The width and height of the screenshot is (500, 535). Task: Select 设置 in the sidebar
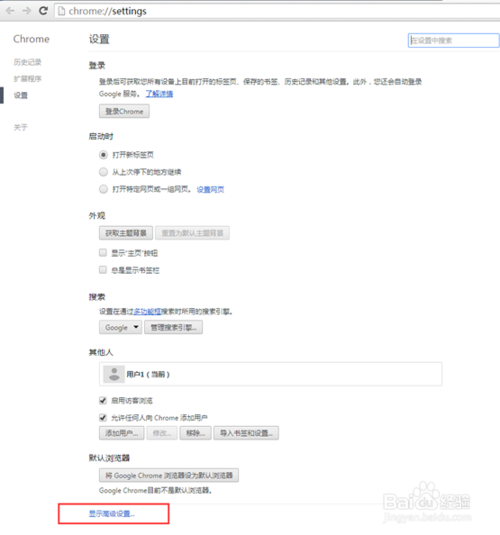pos(21,95)
